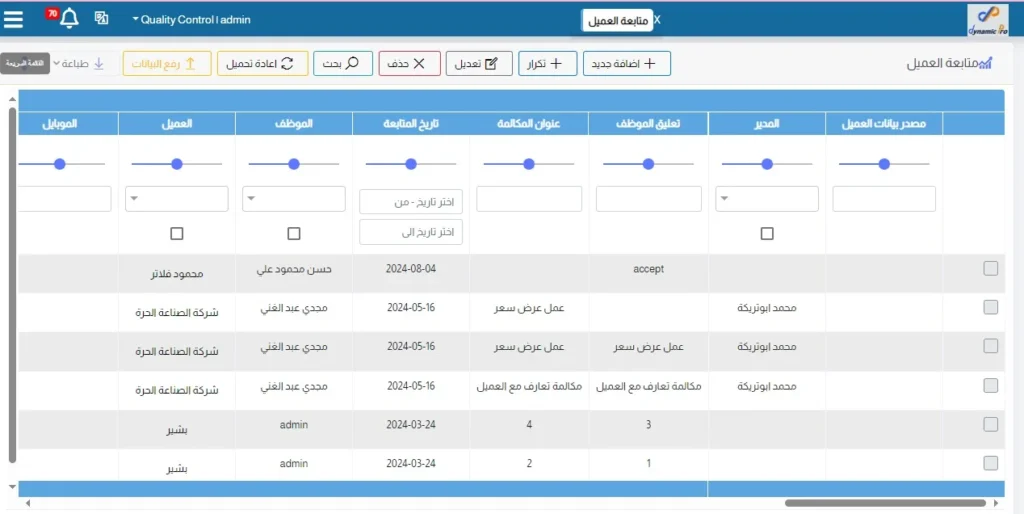
Task: Expand the Quality Control | admin dropdown
Action: pos(191,20)
